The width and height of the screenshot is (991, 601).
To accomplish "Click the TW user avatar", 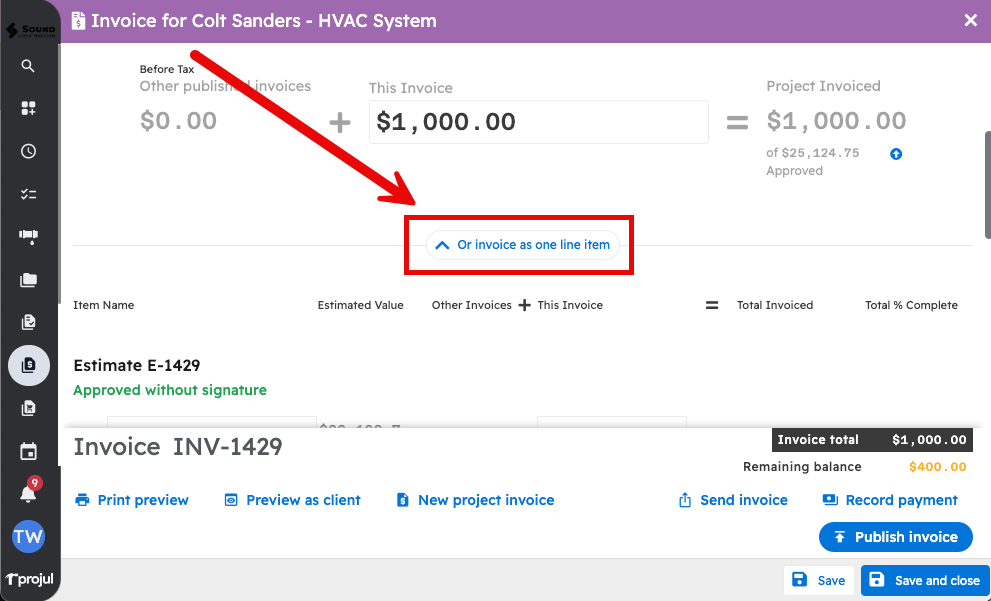I will (28, 537).
